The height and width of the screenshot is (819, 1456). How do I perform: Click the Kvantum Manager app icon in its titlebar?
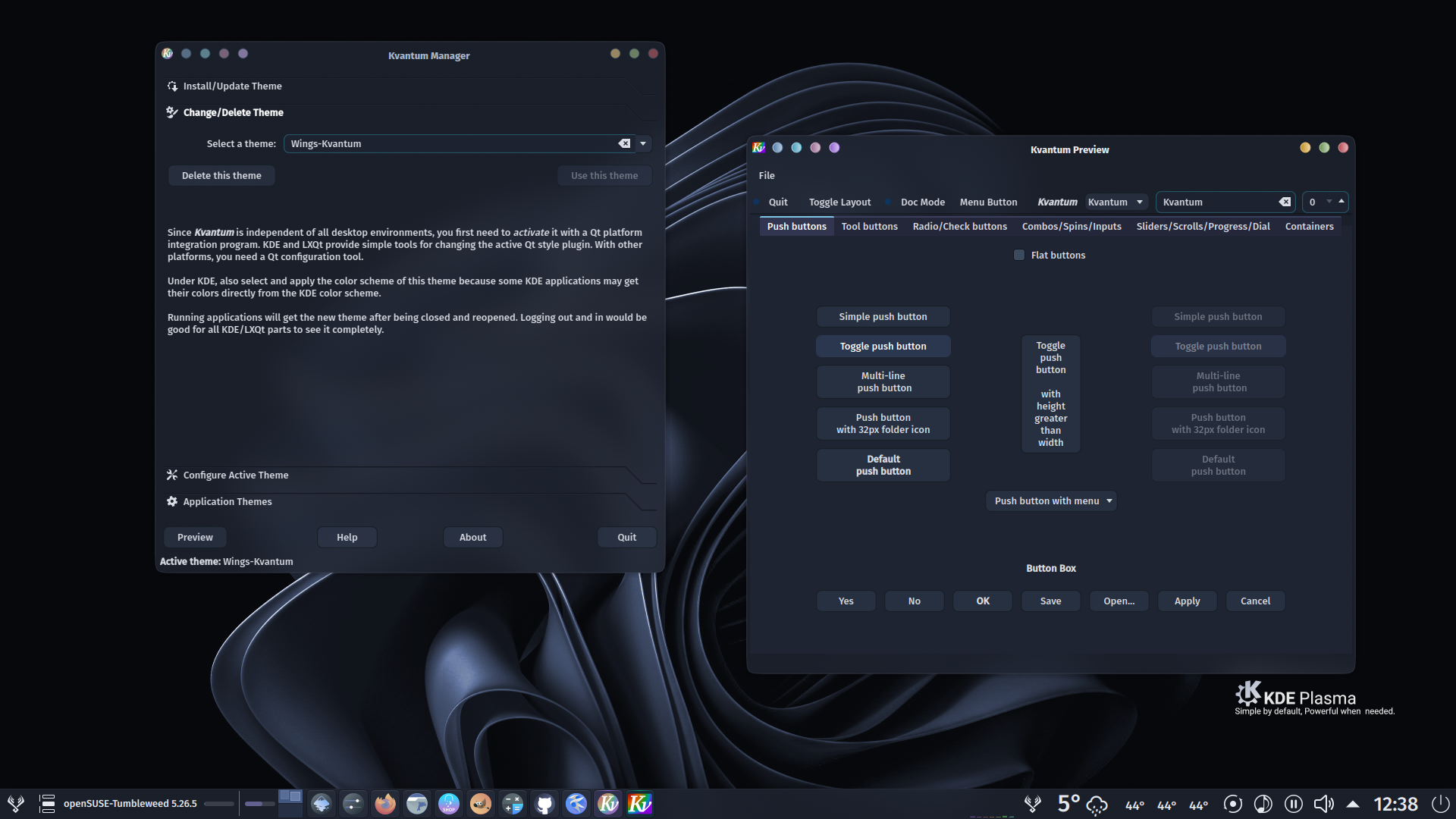(x=168, y=54)
